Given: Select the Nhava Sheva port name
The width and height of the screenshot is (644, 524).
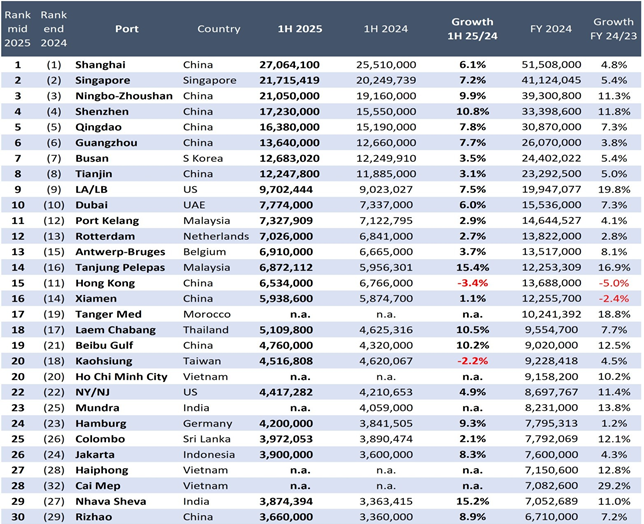Looking at the screenshot, I should tap(110, 501).
